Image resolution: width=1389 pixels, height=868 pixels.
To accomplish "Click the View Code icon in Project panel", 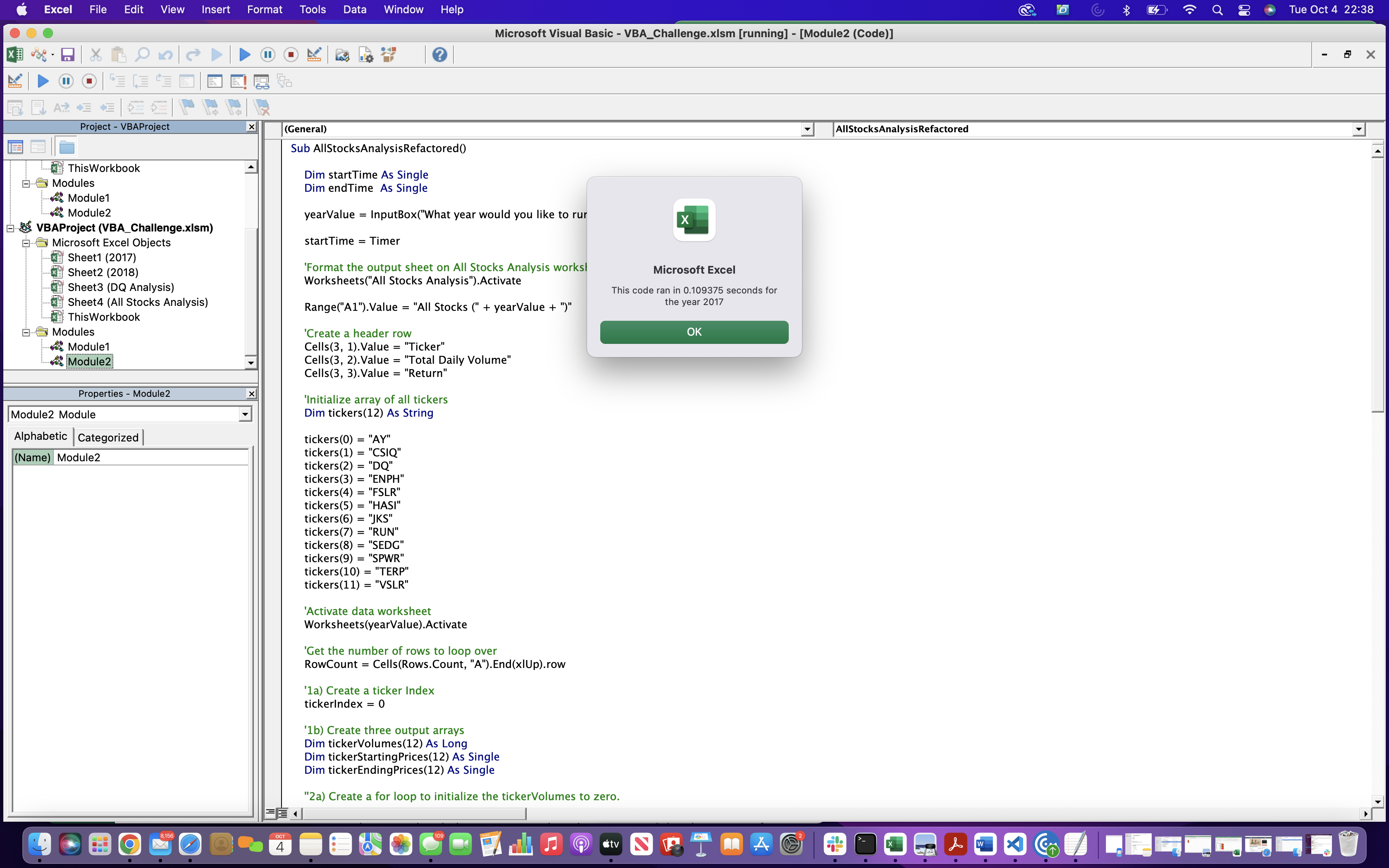I will (x=15, y=147).
